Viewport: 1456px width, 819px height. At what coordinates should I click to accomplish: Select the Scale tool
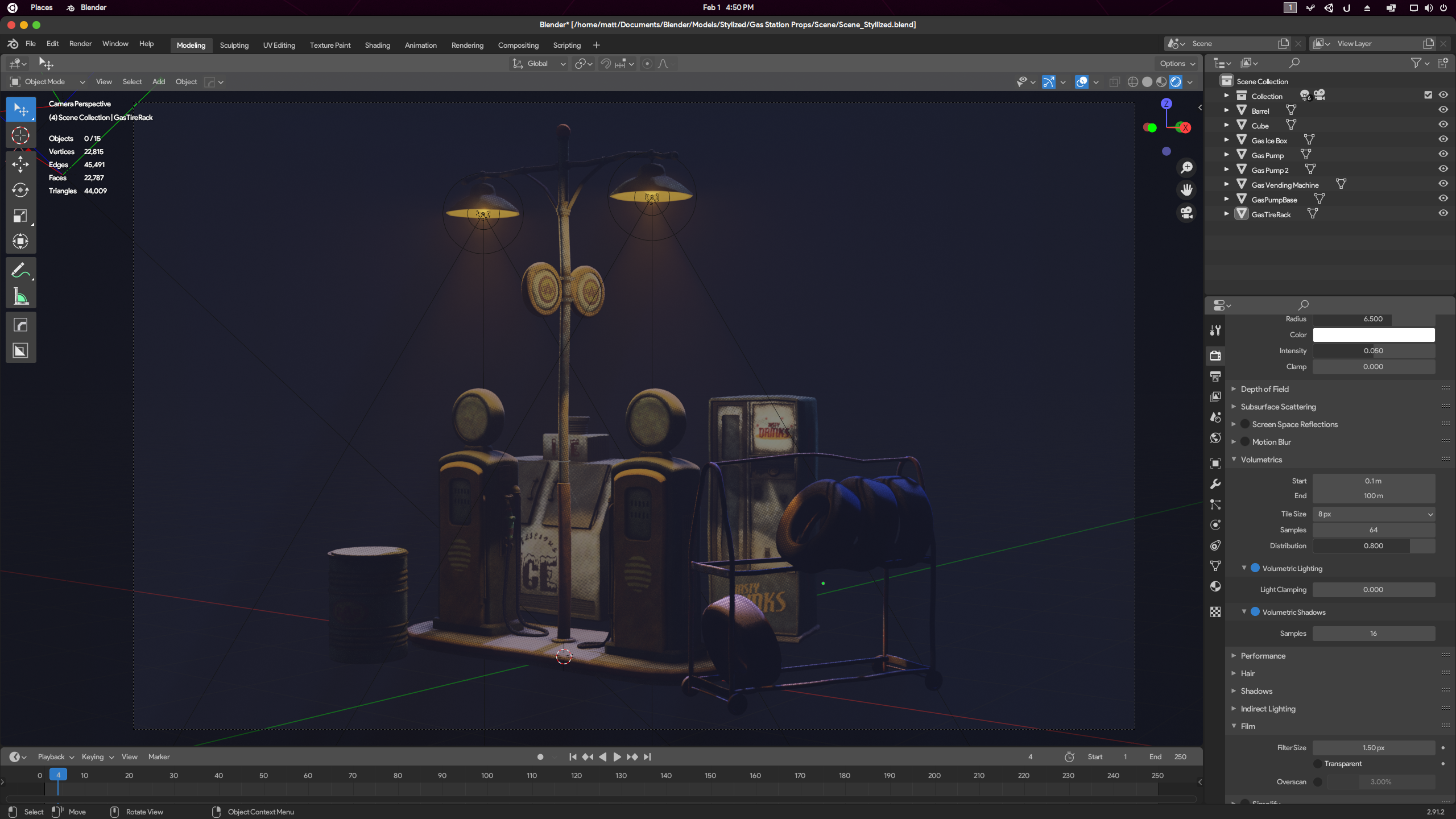coord(20,216)
